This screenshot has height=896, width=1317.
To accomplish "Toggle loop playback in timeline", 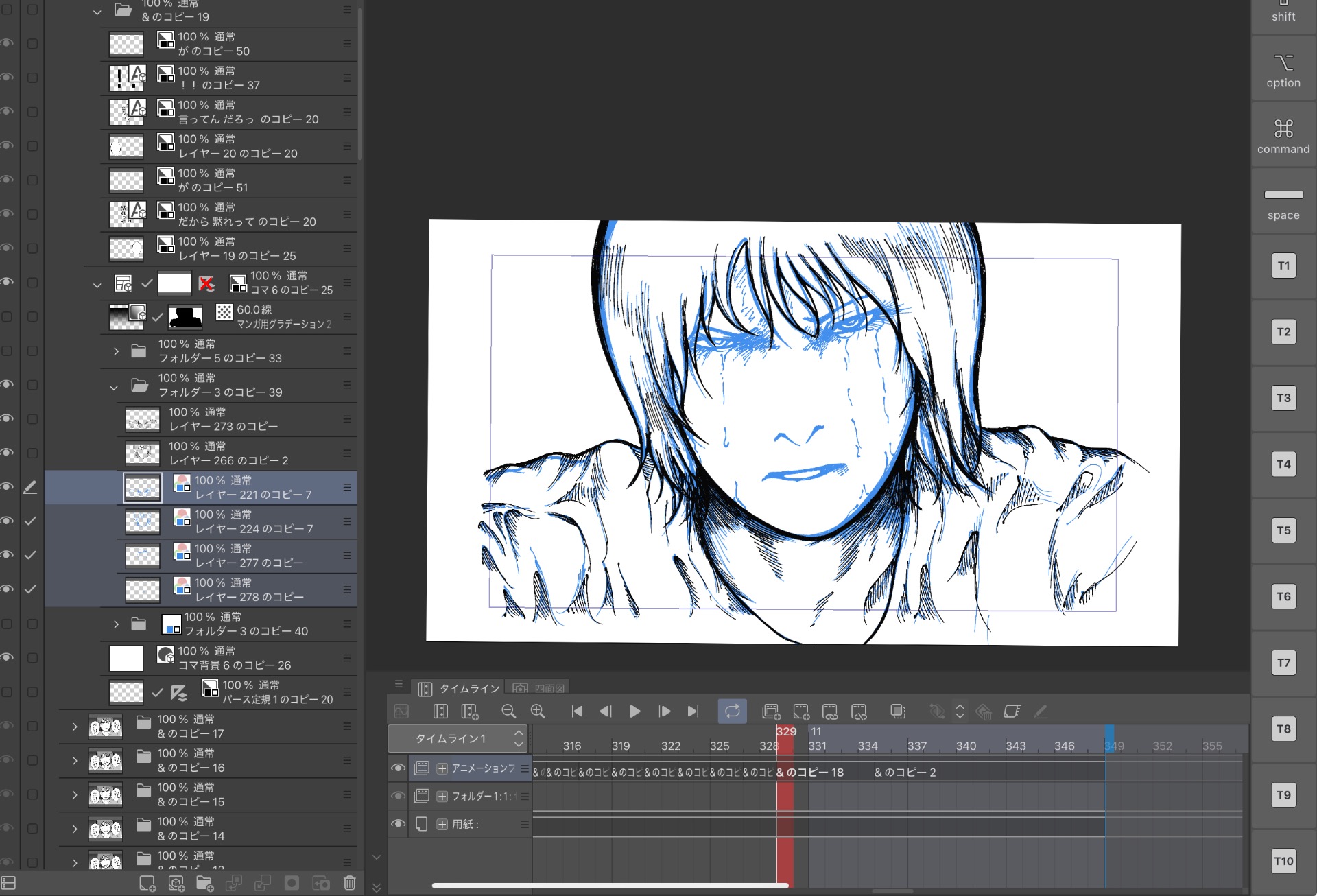I will (x=732, y=711).
